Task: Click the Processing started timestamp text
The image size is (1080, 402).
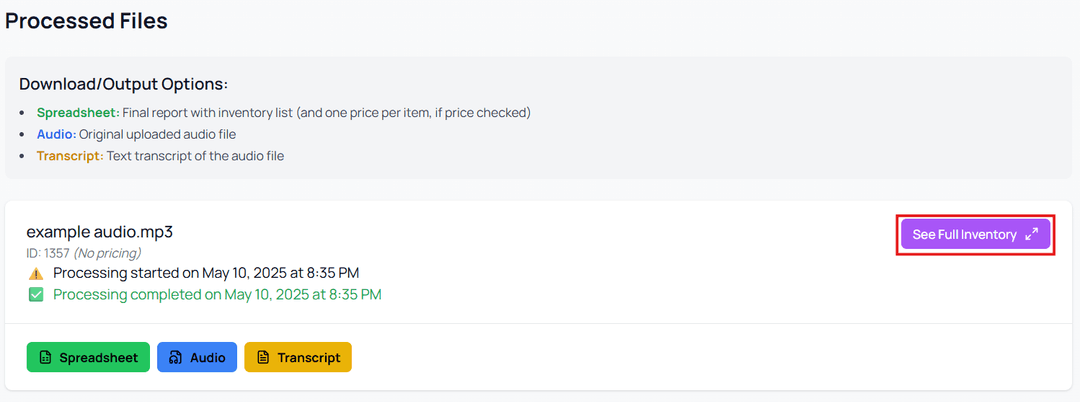Action: [206, 273]
